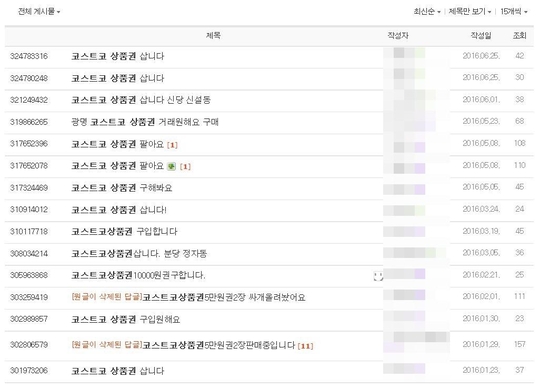
Task: Open the 제목만 보기 view dropdown
Action: click(x=470, y=12)
